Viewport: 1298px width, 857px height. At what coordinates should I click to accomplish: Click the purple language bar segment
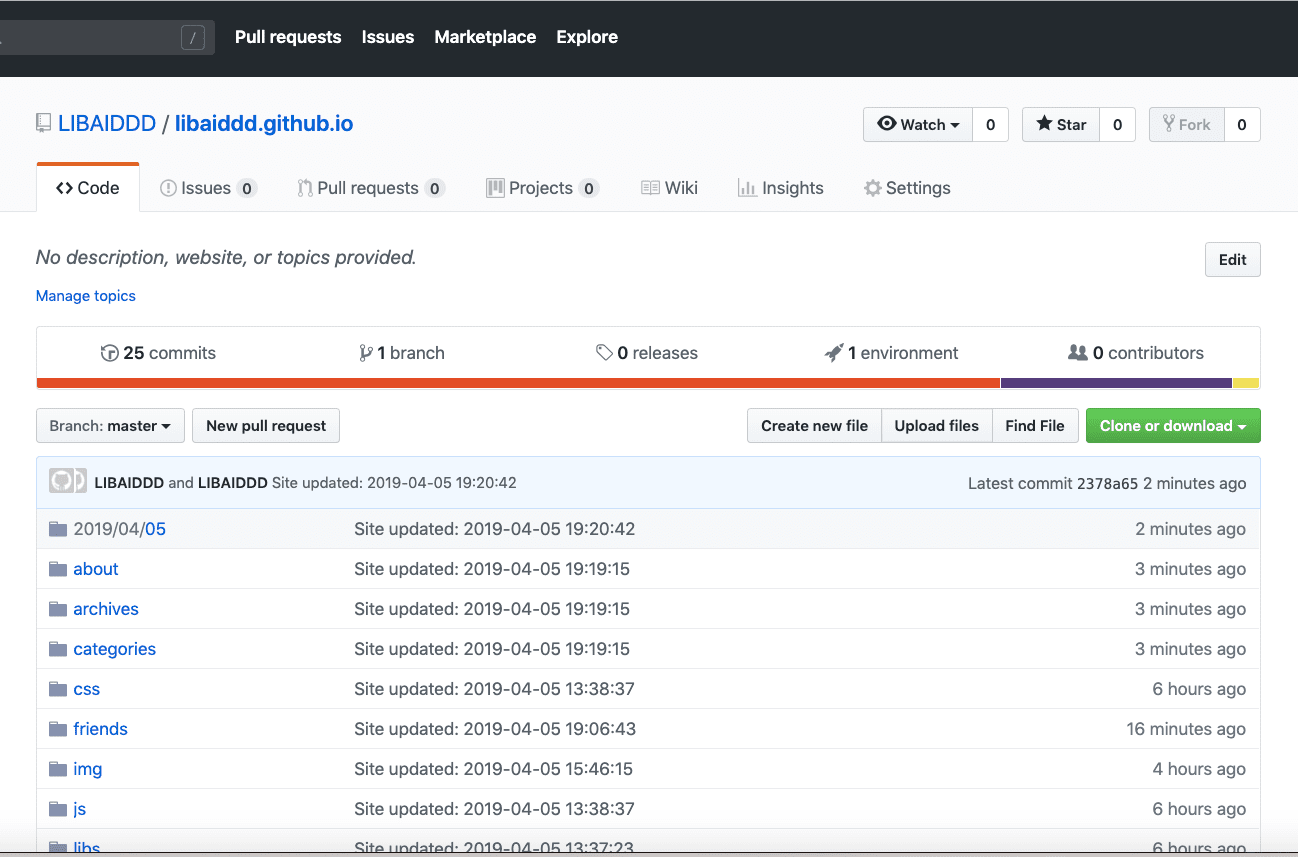(x=1116, y=383)
